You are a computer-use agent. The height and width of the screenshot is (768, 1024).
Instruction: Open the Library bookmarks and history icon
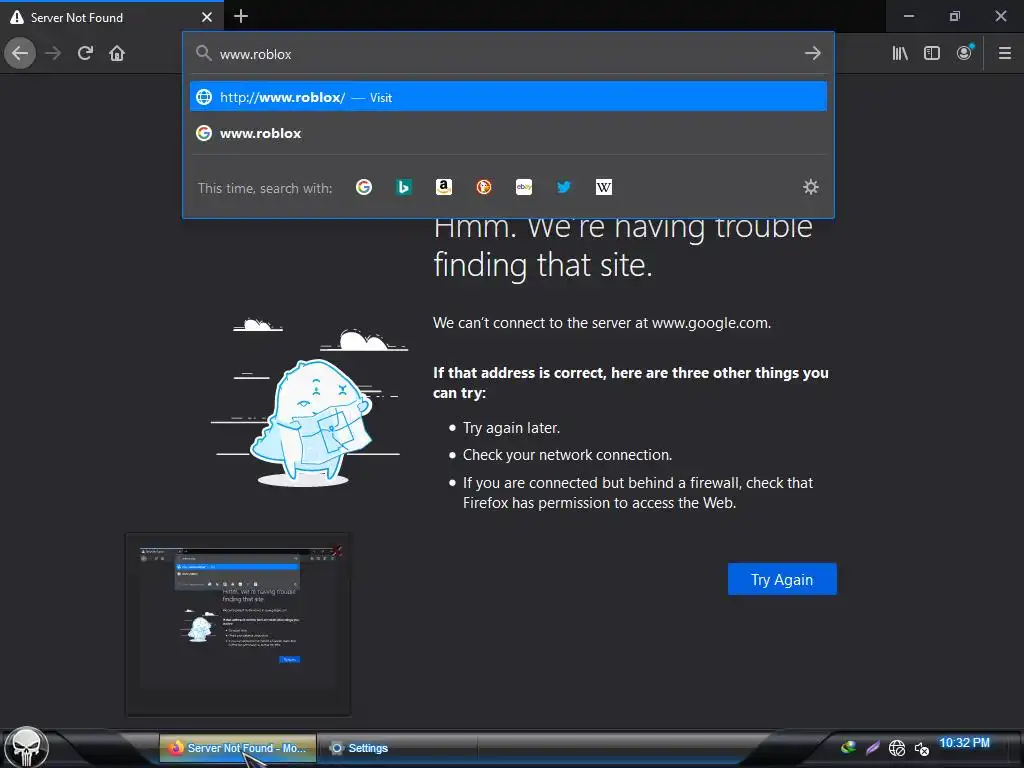[x=900, y=54]
